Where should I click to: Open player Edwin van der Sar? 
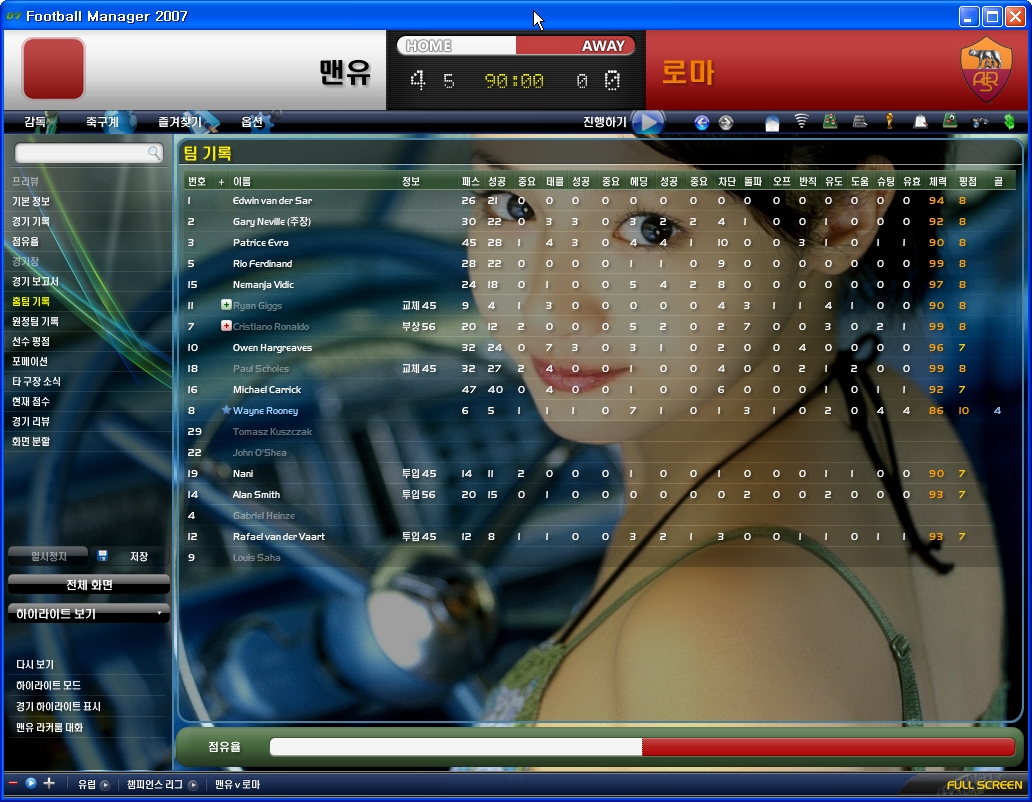click(x=272, y=201)
